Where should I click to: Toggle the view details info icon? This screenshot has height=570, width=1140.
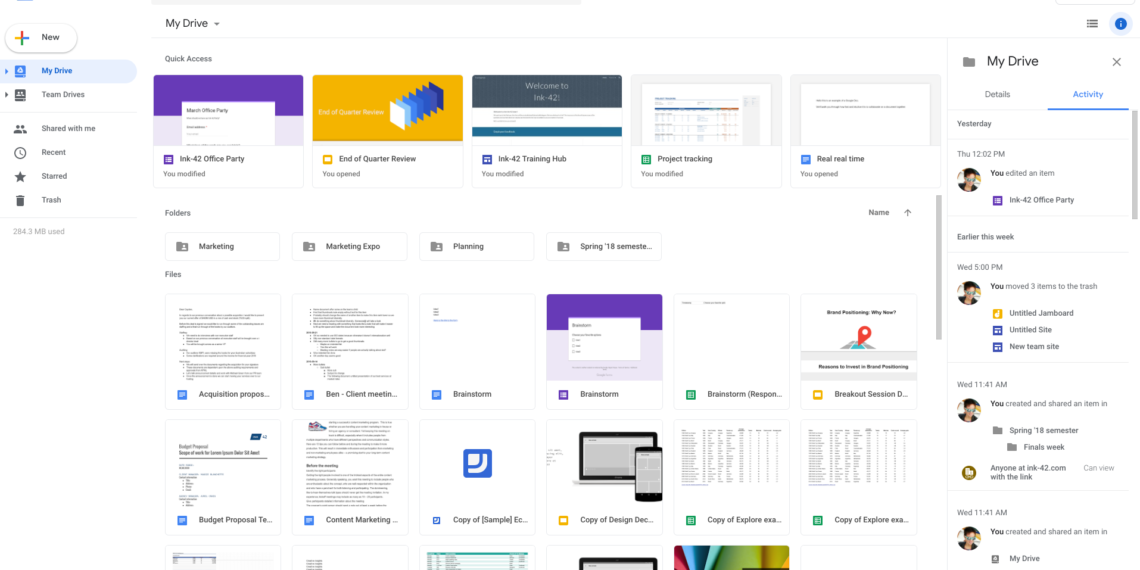pyautogui.click(x=1120, y=23)
